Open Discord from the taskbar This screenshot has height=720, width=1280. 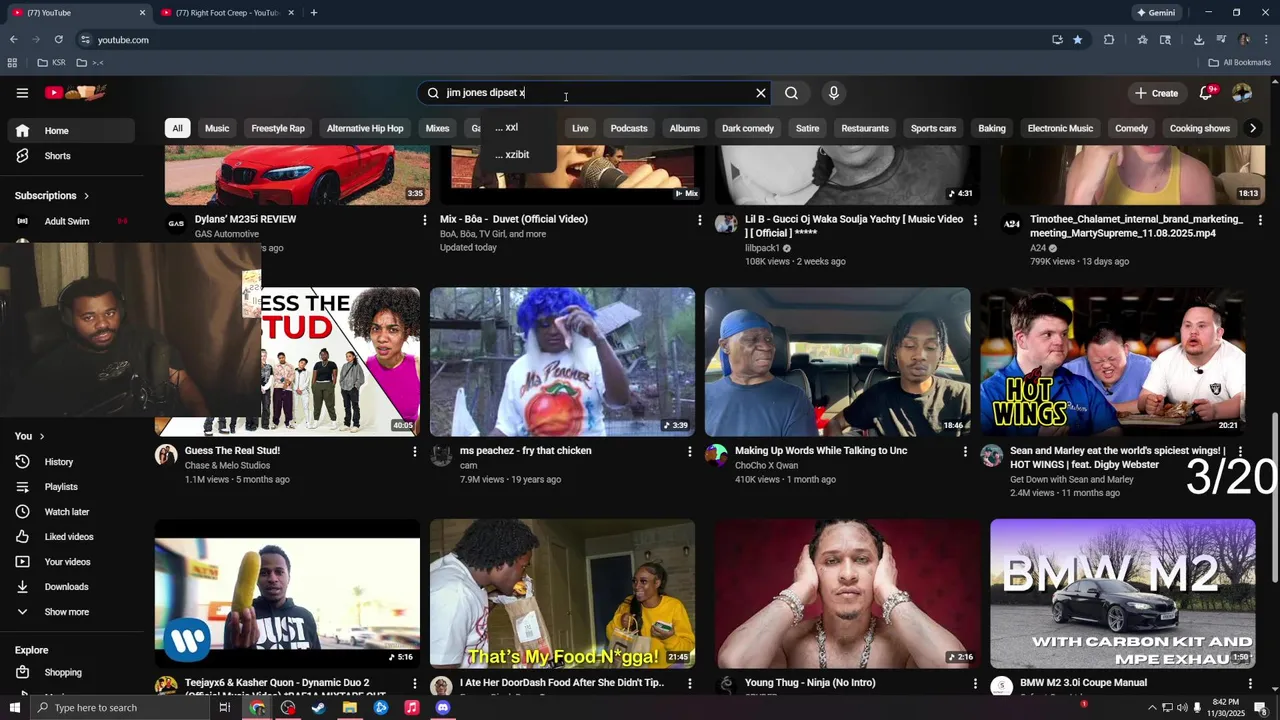pyautogui.click(x=443, y=708)
